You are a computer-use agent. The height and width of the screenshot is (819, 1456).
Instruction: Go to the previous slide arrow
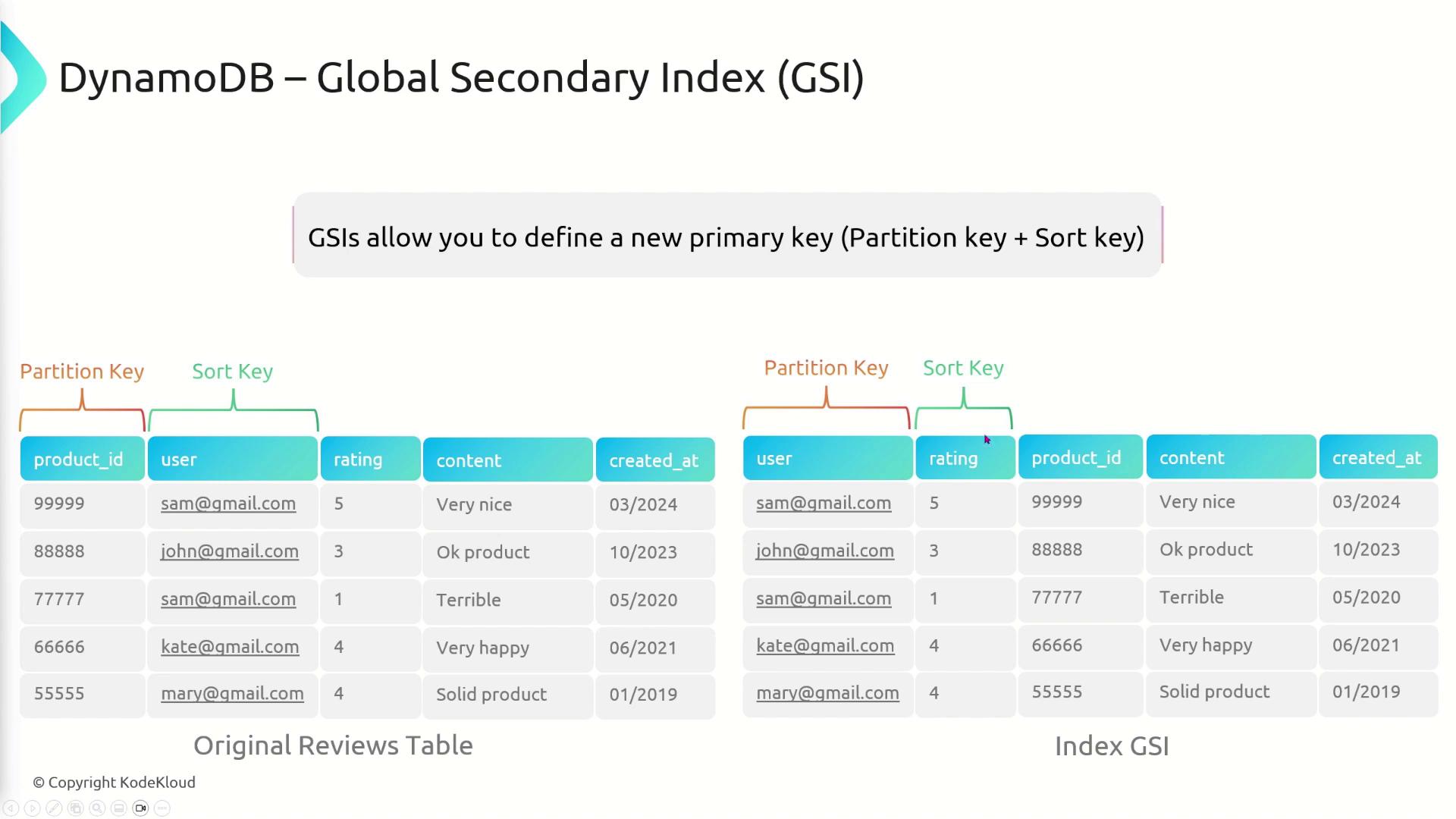tap(11, 808)
